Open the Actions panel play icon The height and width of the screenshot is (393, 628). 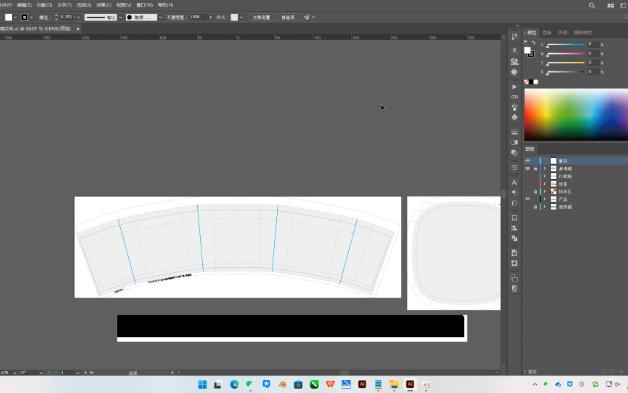(x=514, y=87)
